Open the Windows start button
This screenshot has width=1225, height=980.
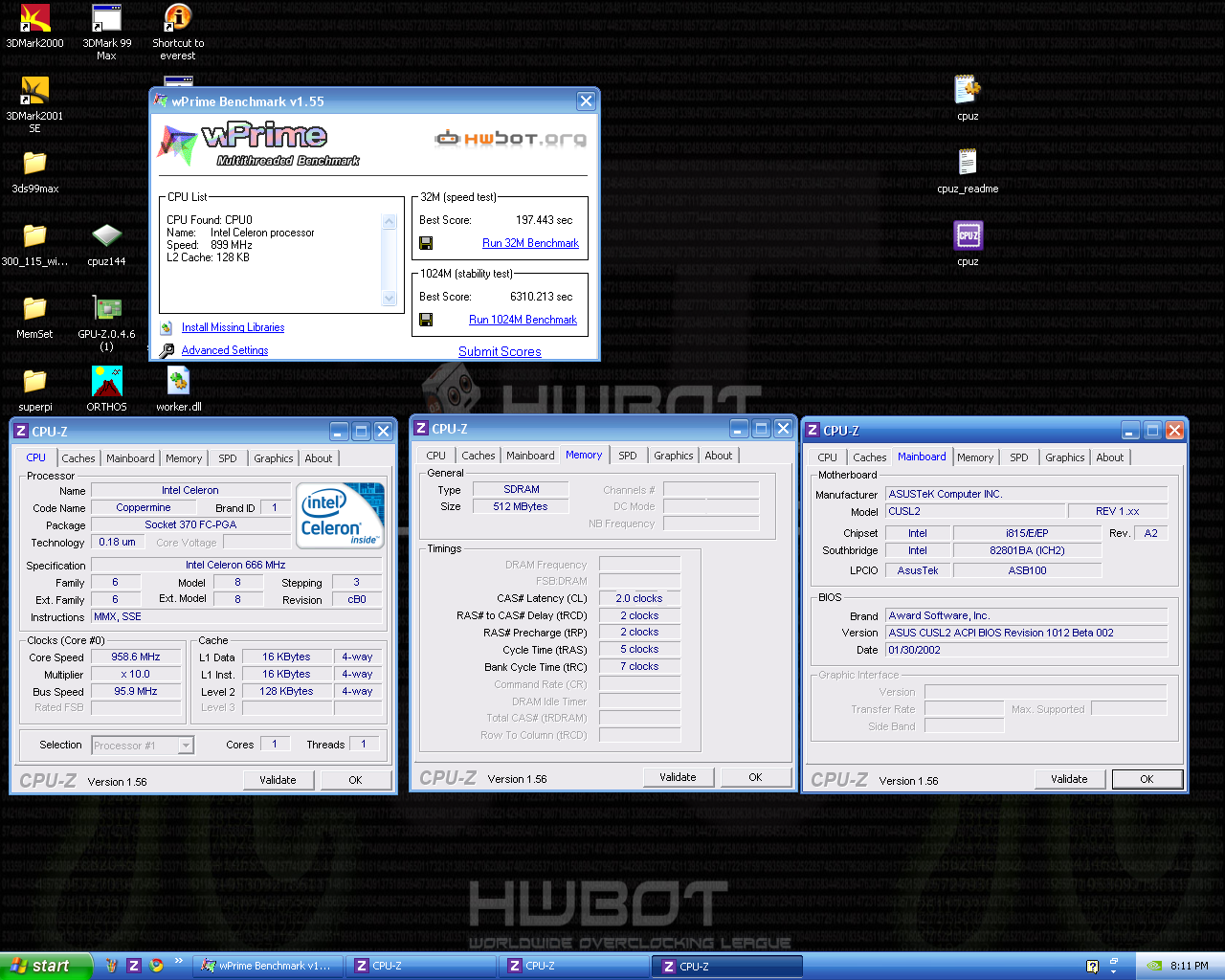(x=46, y=966)
